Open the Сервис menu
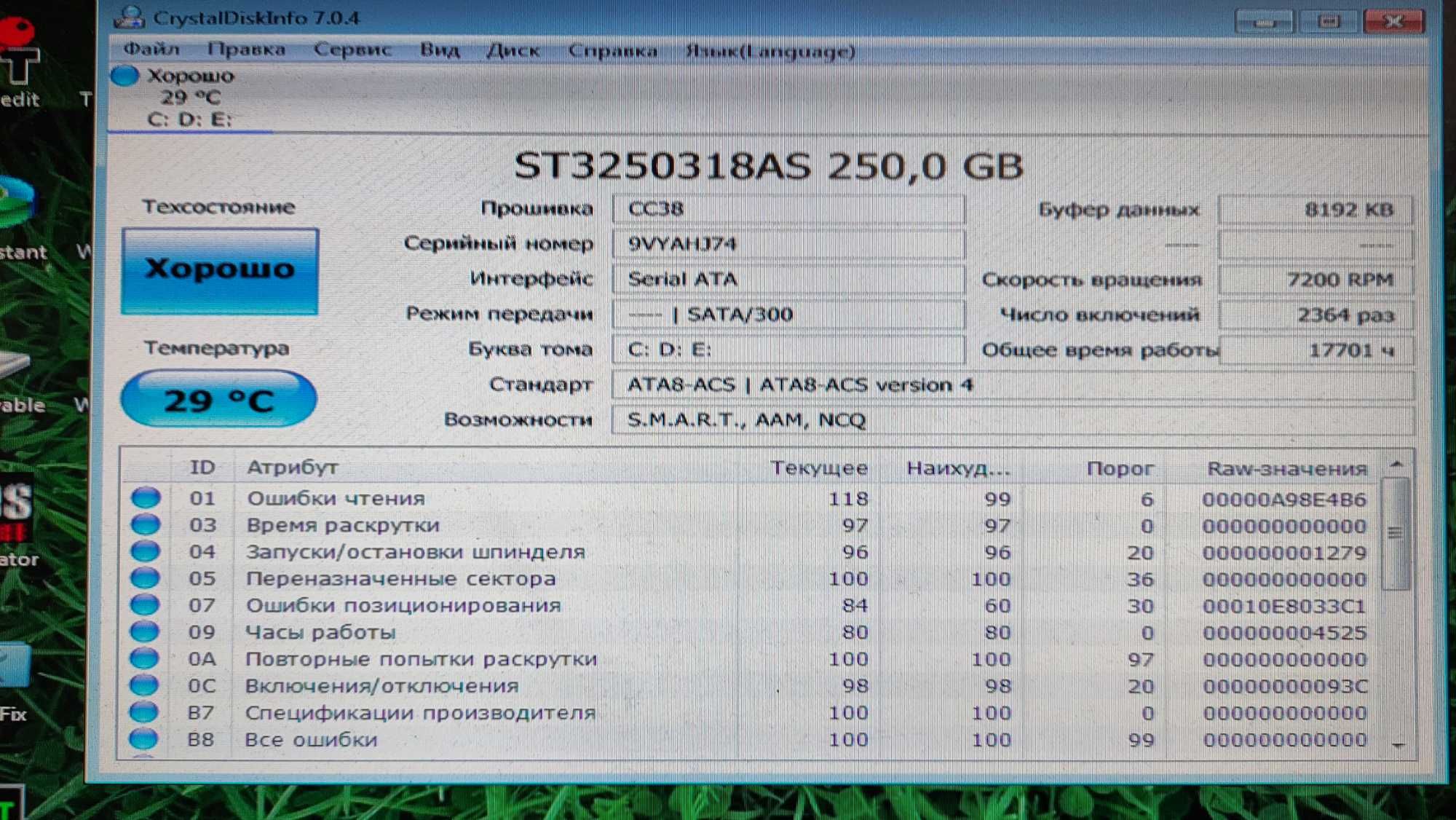 click(352, 50)
